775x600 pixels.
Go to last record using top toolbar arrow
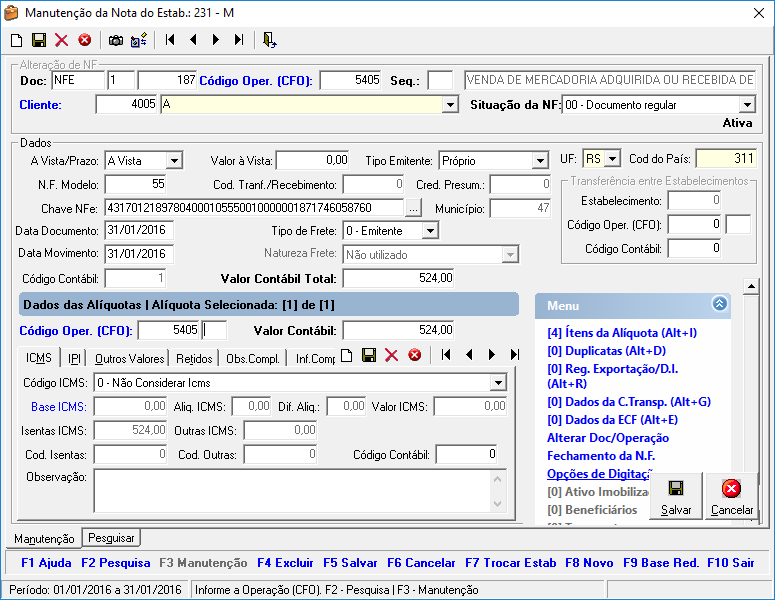[239, 40]
